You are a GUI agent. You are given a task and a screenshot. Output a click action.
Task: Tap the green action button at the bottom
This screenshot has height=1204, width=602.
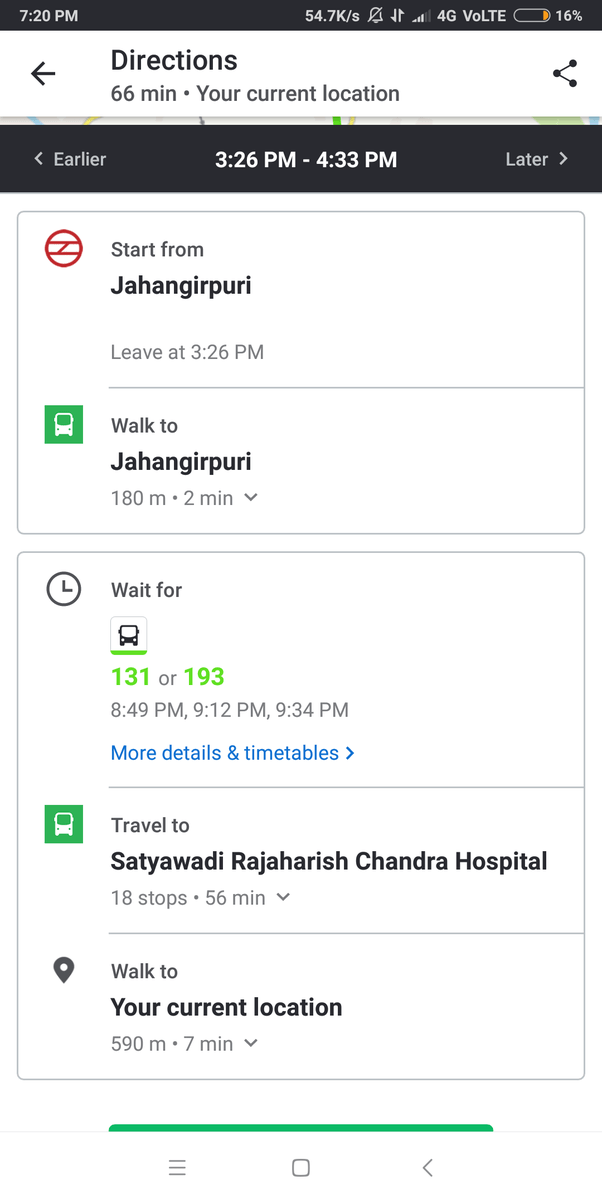[300, 1134]
